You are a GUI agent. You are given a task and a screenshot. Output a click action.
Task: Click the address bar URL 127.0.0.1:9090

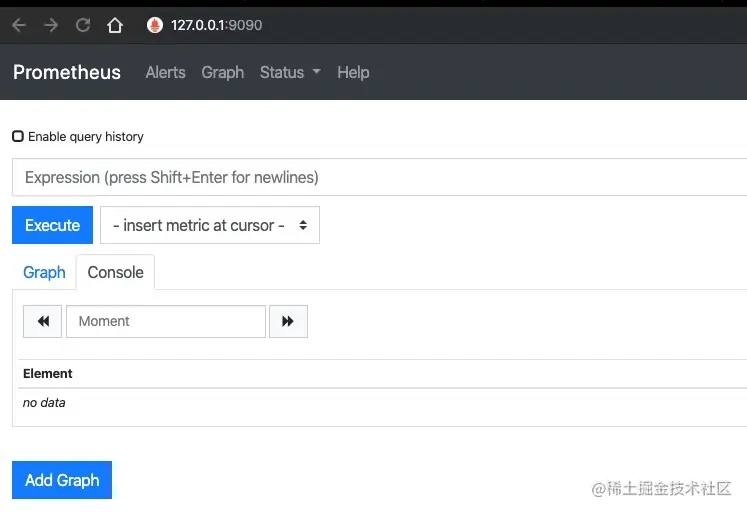point(216,25)
